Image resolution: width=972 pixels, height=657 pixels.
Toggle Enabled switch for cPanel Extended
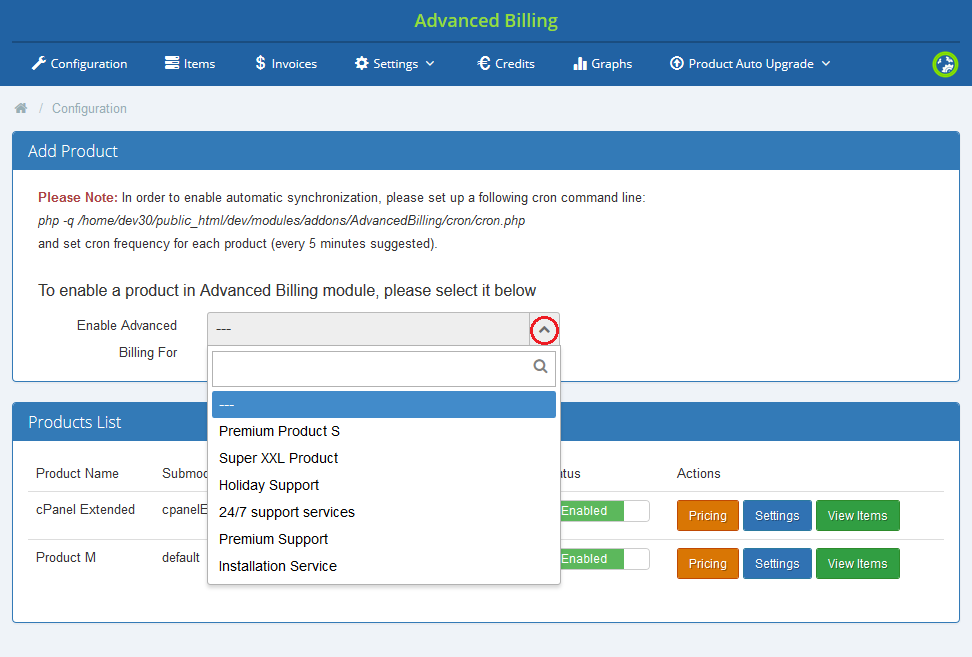click(x=604, y=511)
